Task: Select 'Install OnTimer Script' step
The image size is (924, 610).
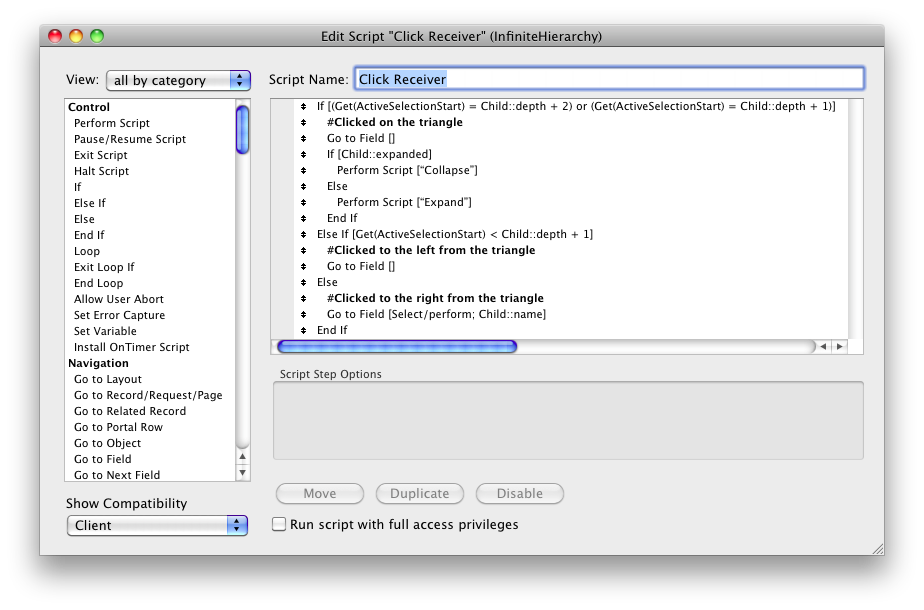Action: coord(131,347)
